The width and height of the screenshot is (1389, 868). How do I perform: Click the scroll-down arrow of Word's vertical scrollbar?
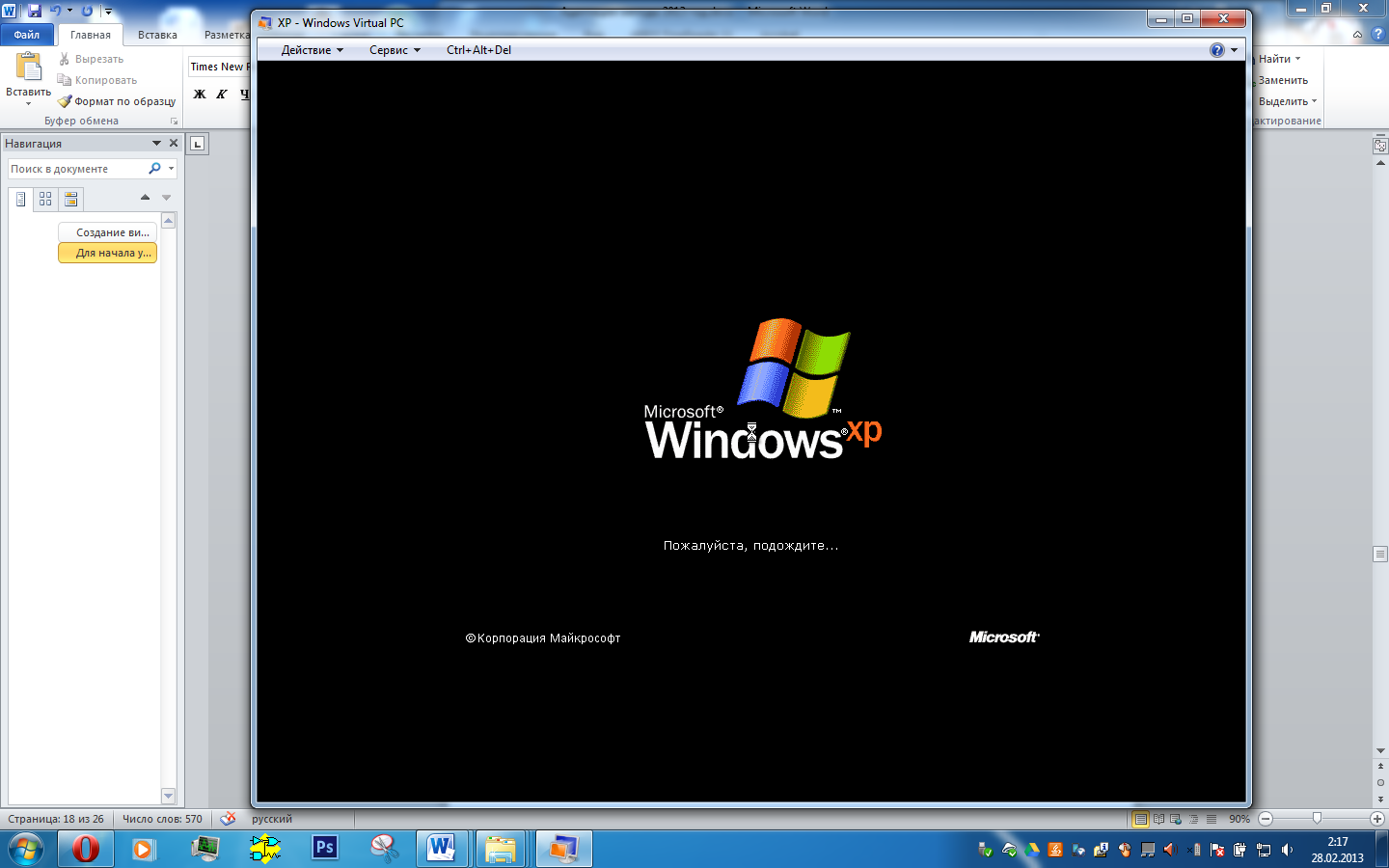point(1380,750)
